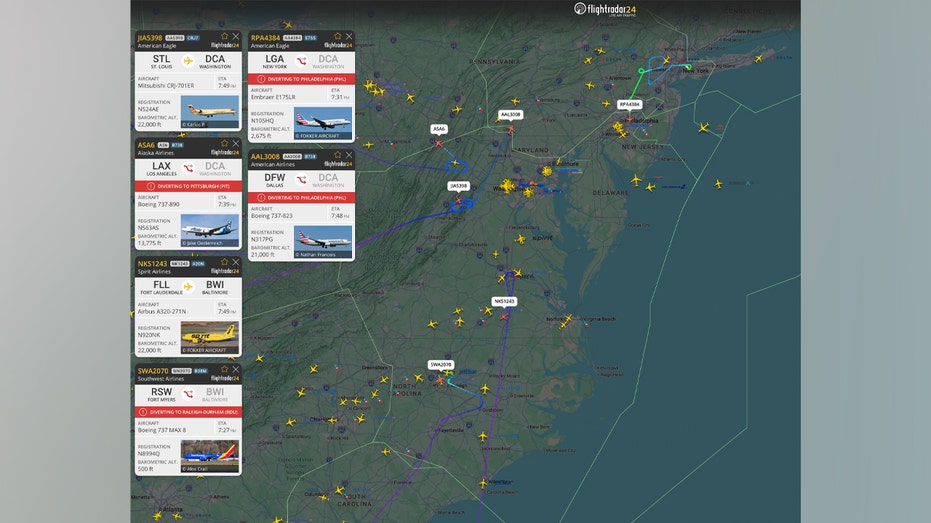This screenshot has width=931, height=523.
Task: Click diverting to Raleigh Durham alert banner
Action: pos(188,410)
